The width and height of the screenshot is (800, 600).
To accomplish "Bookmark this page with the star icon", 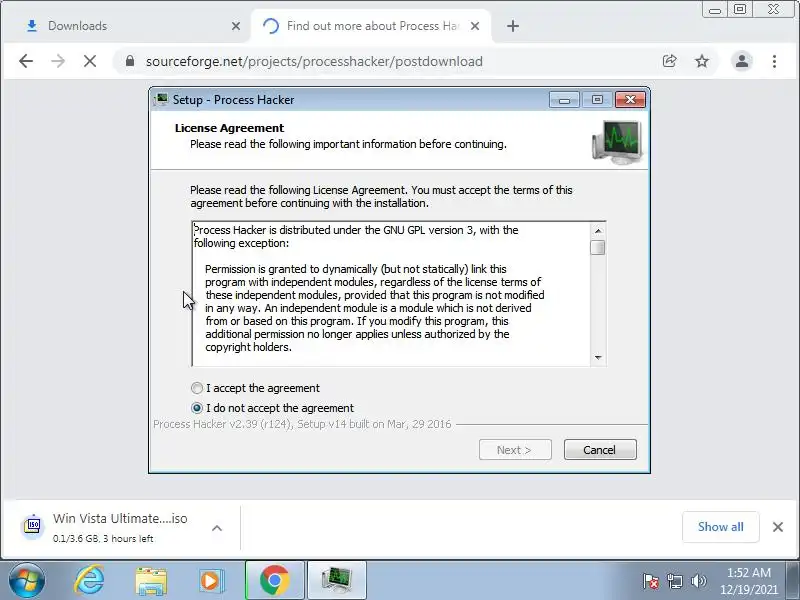I will coord(702,61).
